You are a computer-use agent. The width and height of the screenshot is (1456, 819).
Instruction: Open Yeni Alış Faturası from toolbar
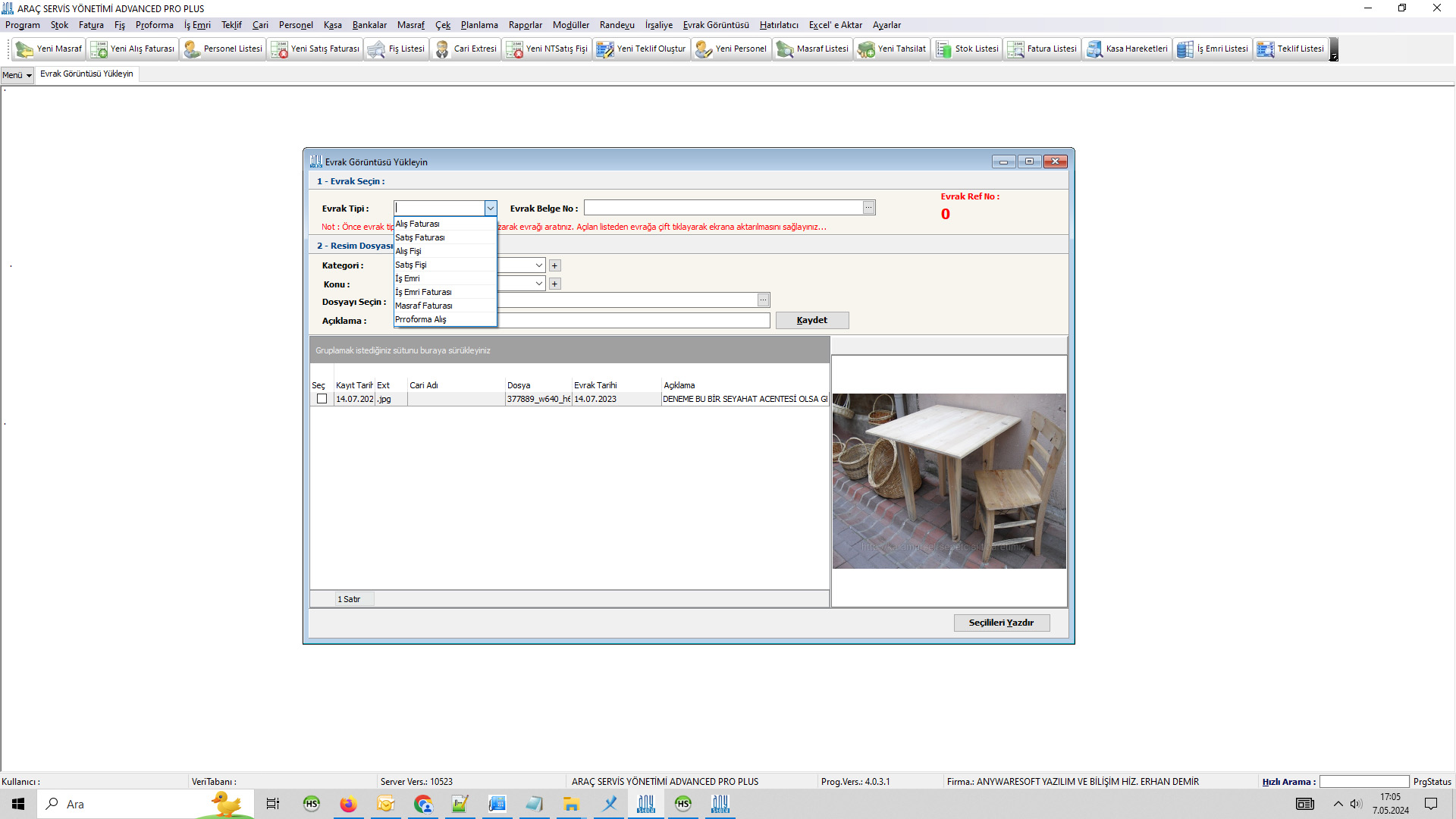coord(133,49)
